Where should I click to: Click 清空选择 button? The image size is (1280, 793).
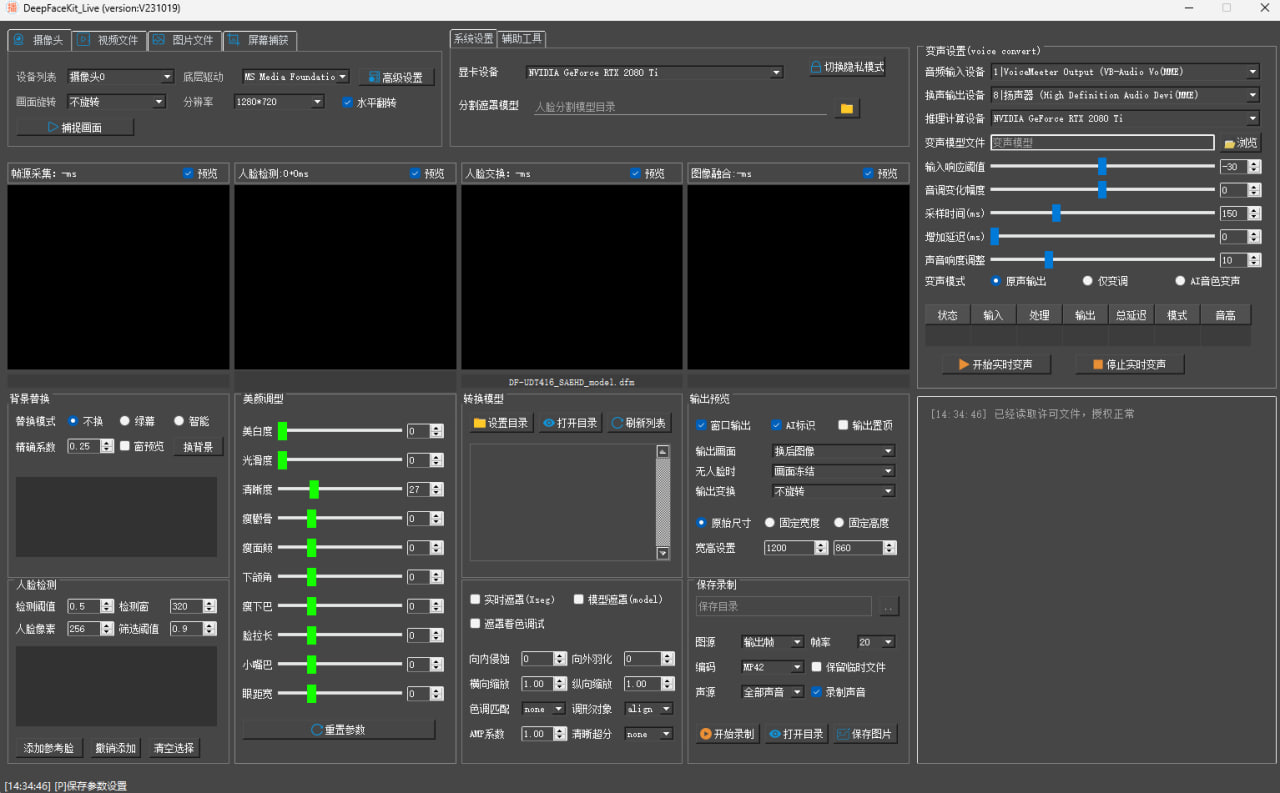(174, 748)
